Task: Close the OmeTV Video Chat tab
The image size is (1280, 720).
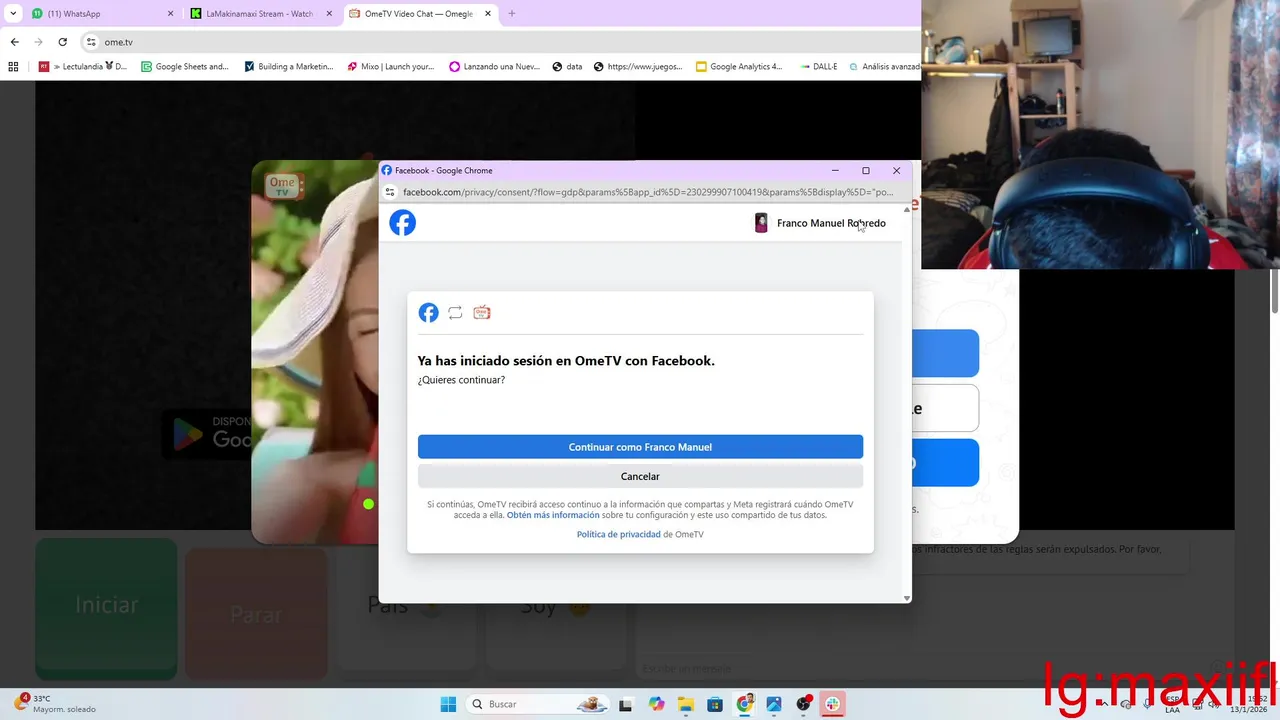Action: [487, 14]
